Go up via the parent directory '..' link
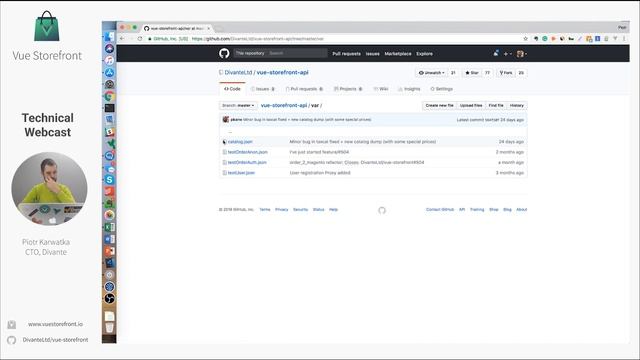Screen dimensions: 640x360 point(230,131)
